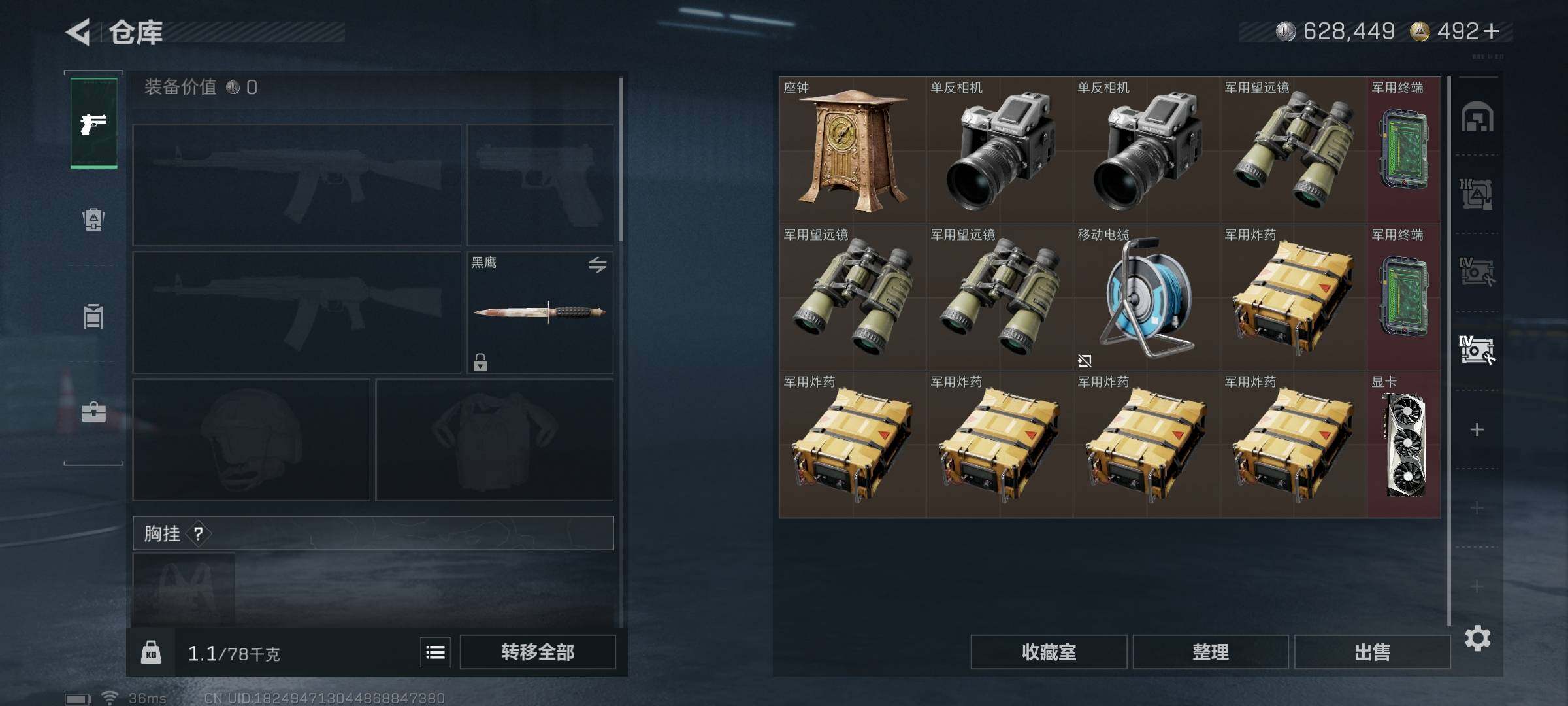Swap the 黑鹰 knife using arrows icon
This screenshot has height=706, width=1568.
coord(597,265)
